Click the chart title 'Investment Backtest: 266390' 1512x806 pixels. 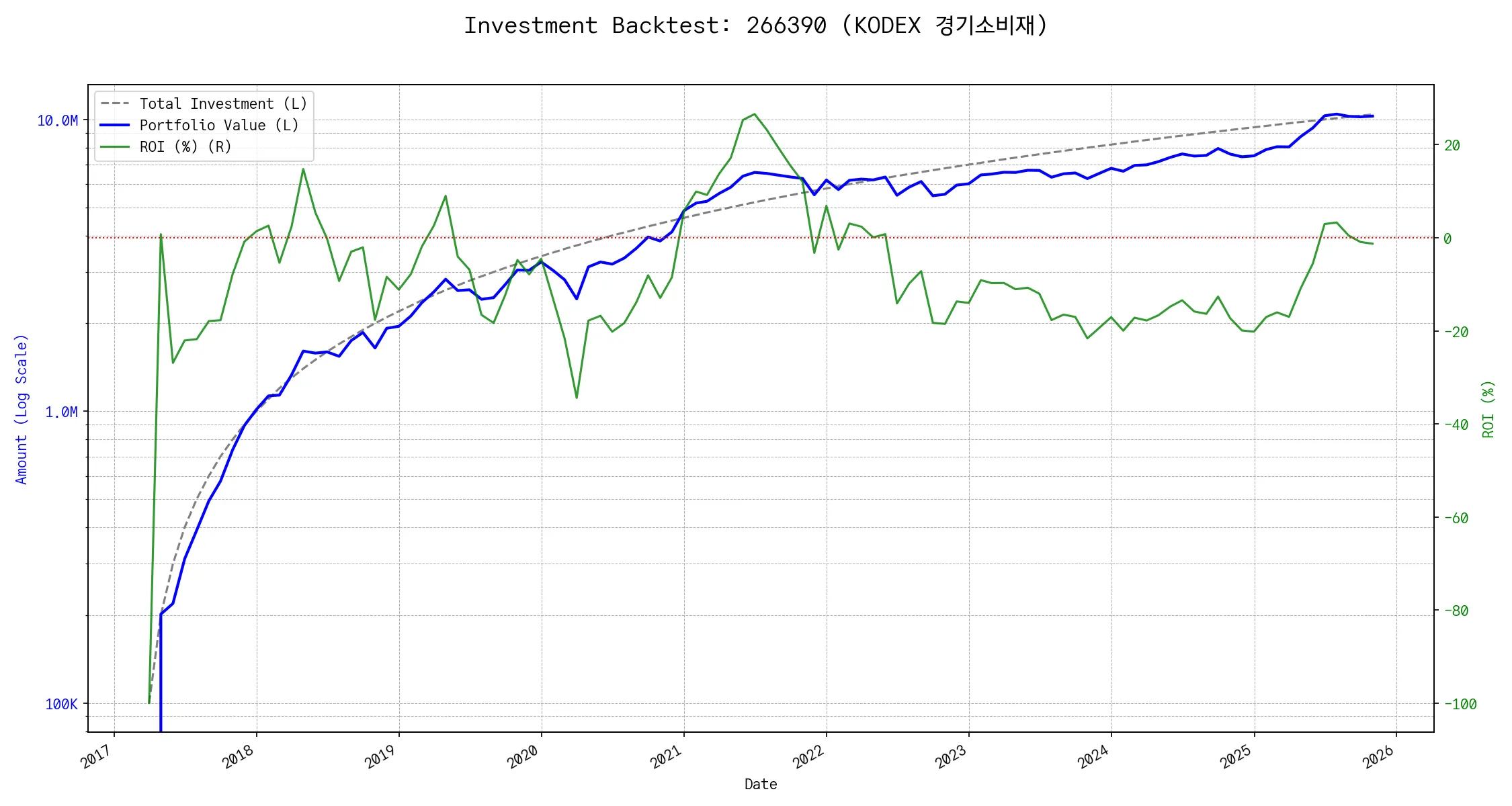755,26
